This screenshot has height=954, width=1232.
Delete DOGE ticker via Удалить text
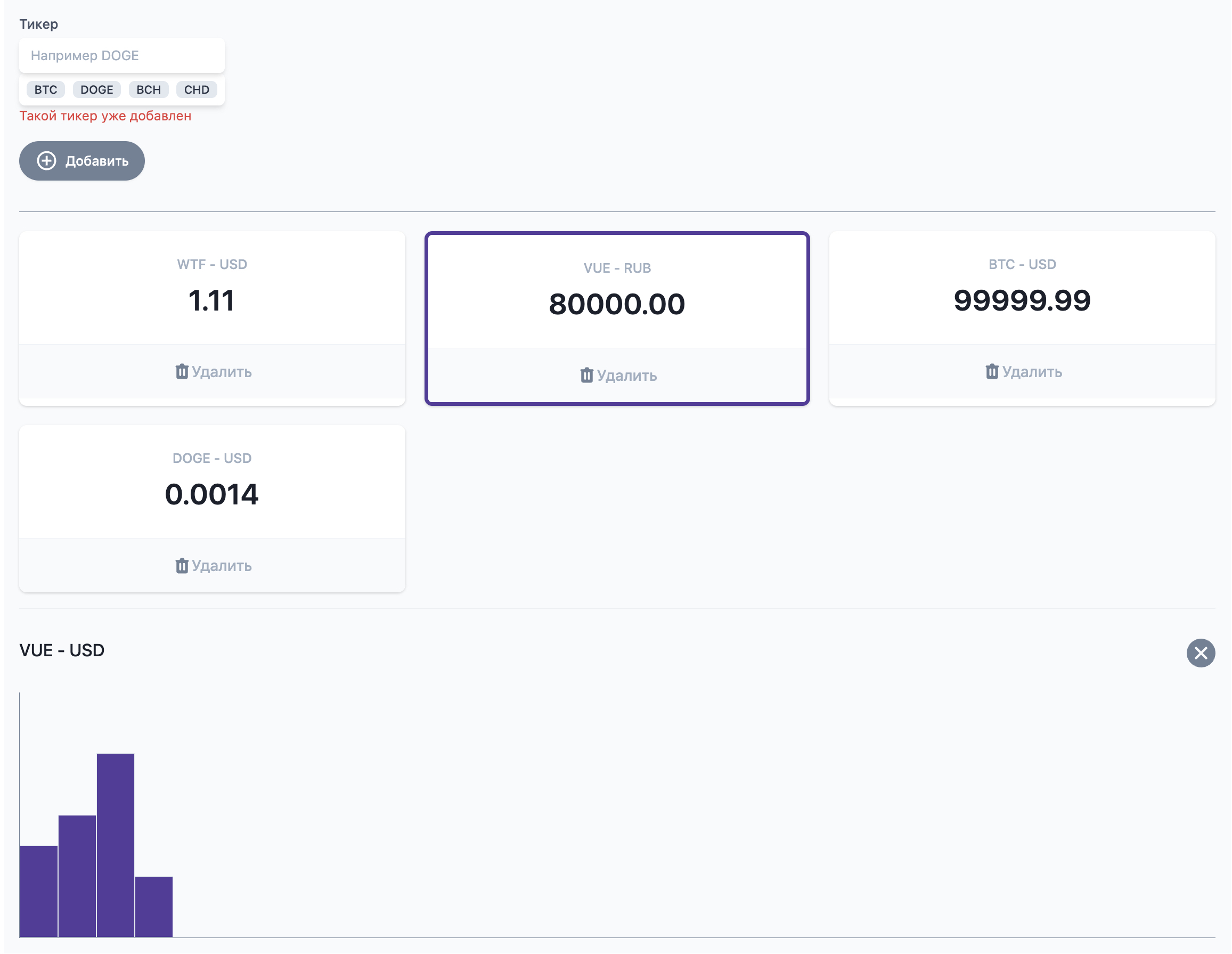[x=222, y=566]
